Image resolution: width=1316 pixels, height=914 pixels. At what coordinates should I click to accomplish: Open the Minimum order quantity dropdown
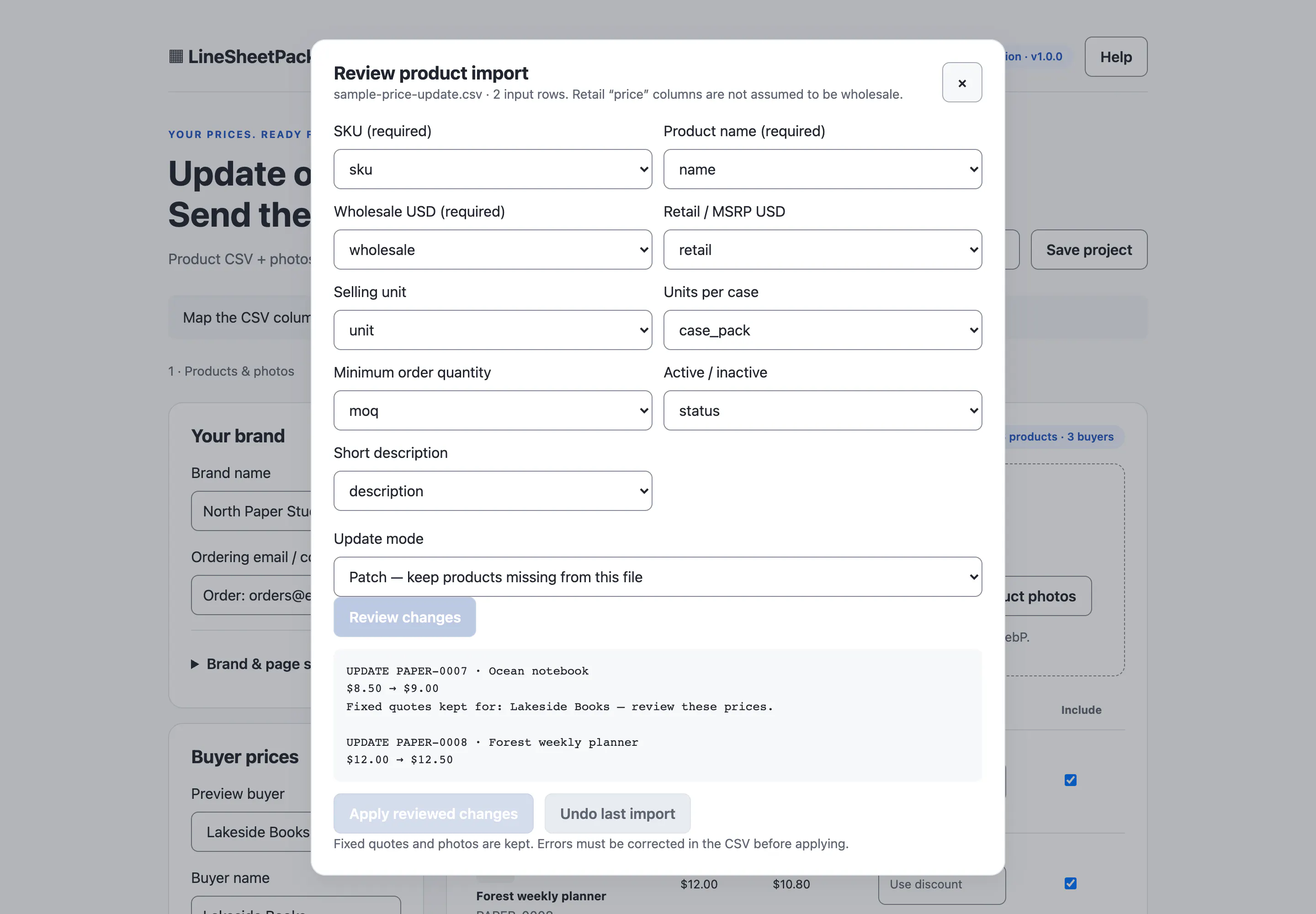point(493,410)
